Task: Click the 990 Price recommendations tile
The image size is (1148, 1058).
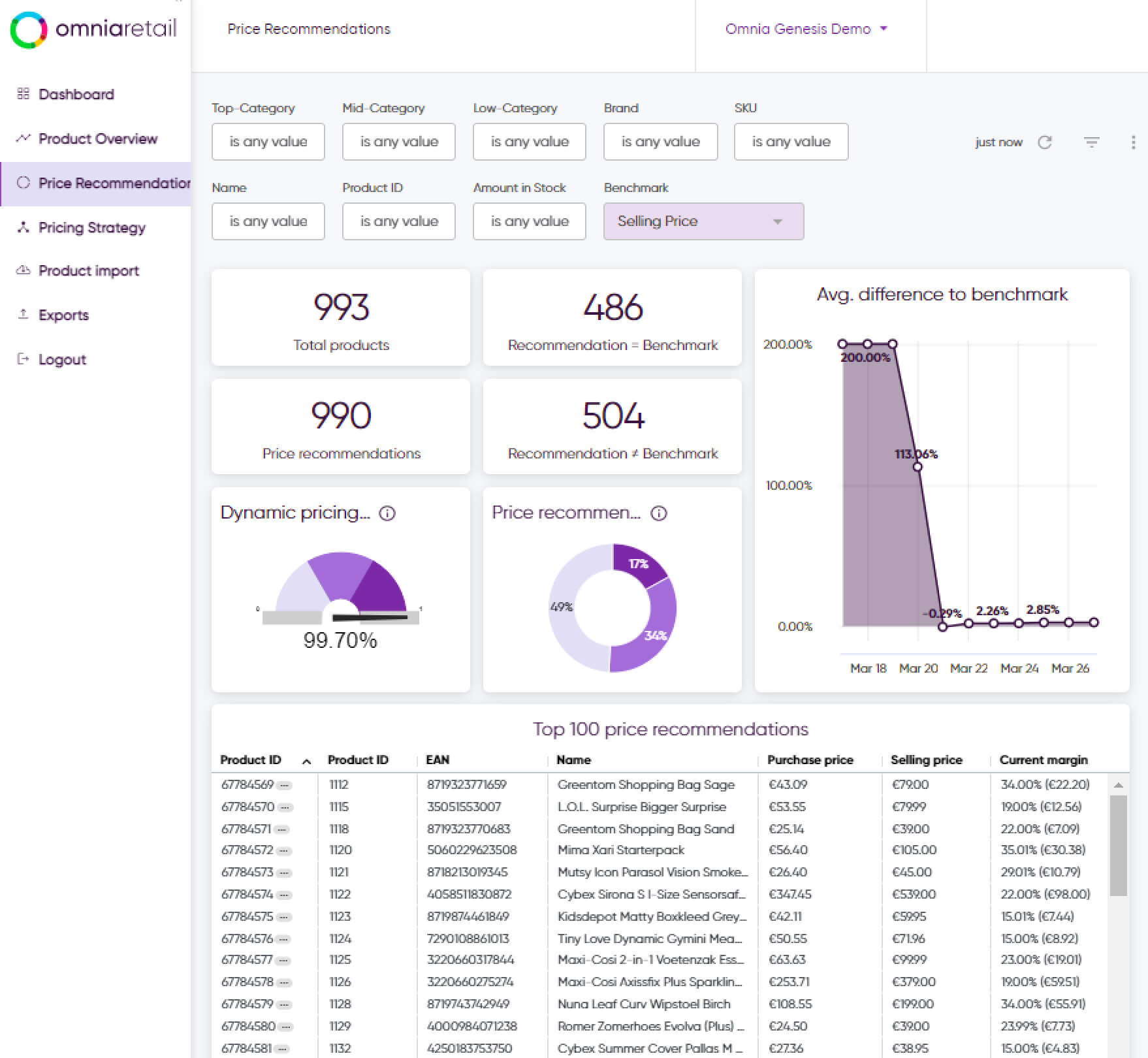Action: click(x=341, y=426)
